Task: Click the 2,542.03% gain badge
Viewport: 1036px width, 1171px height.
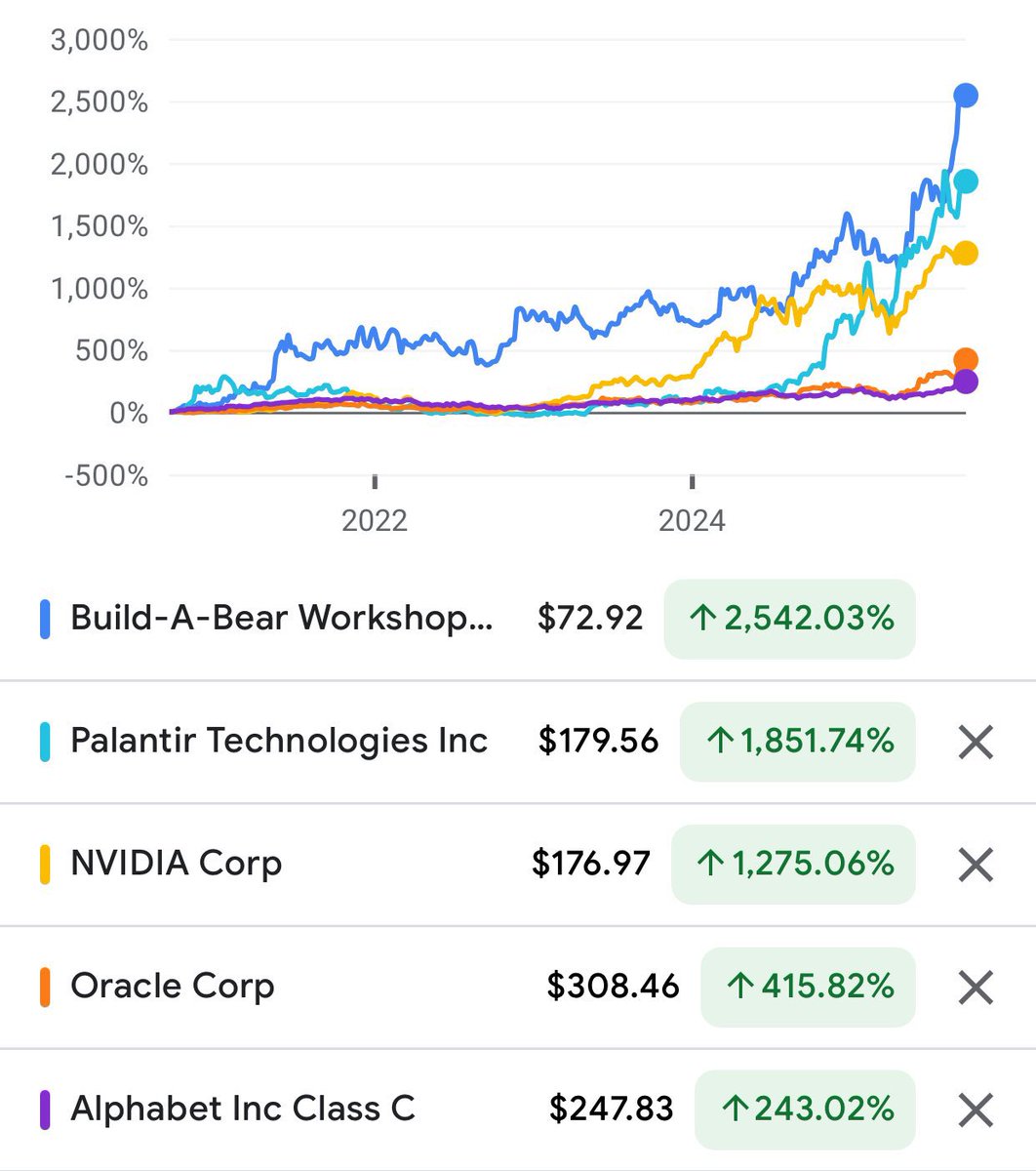Action: (x=790, y=619)
